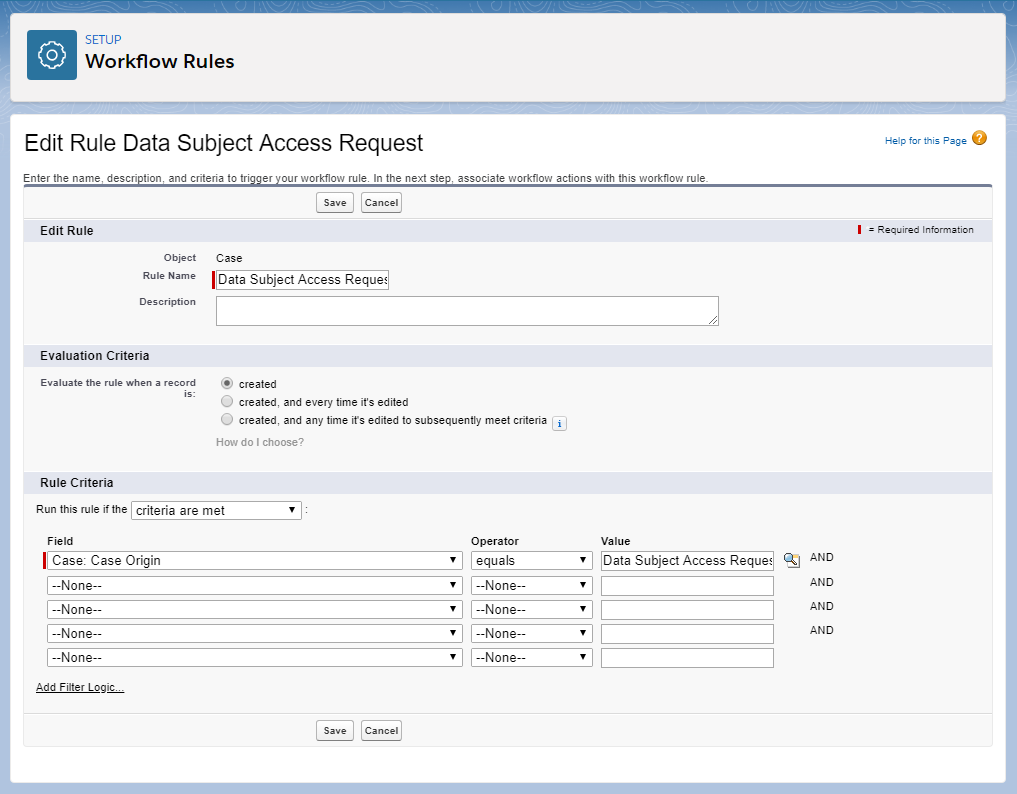Open the Value lookup magnifying glass icon

791,560
